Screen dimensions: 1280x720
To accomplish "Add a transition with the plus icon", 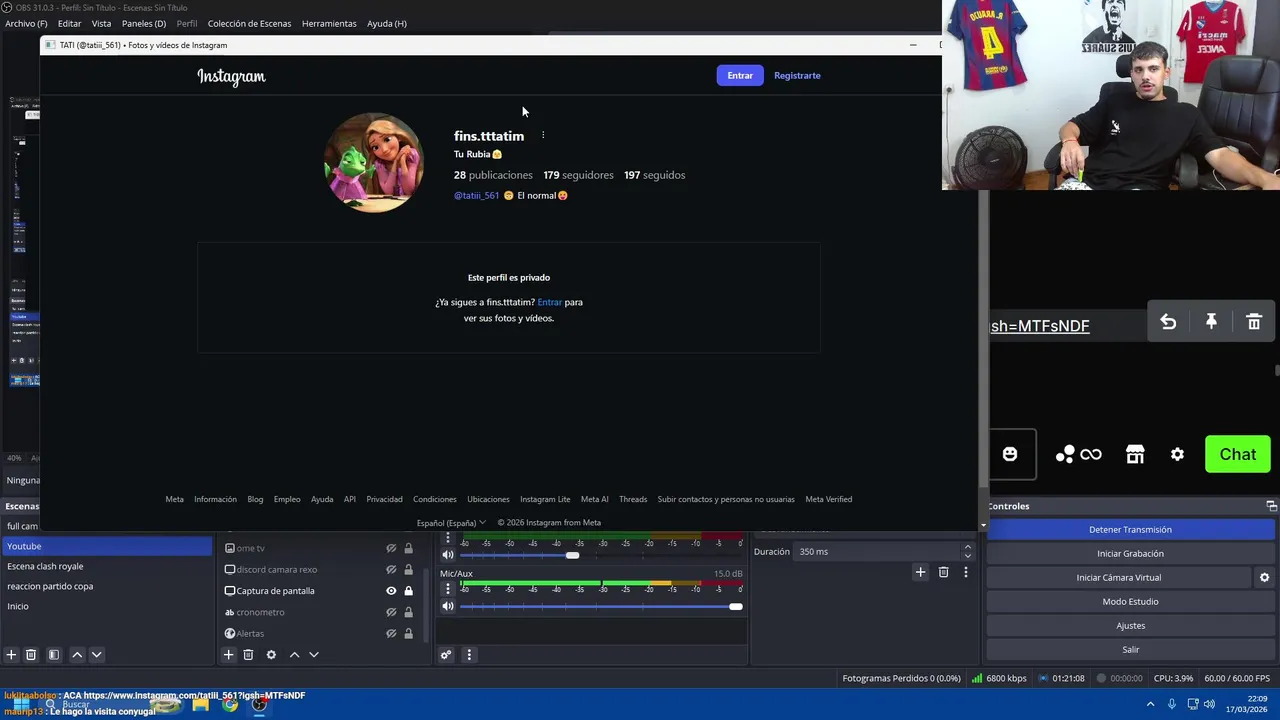I will (x=920, y=572).
